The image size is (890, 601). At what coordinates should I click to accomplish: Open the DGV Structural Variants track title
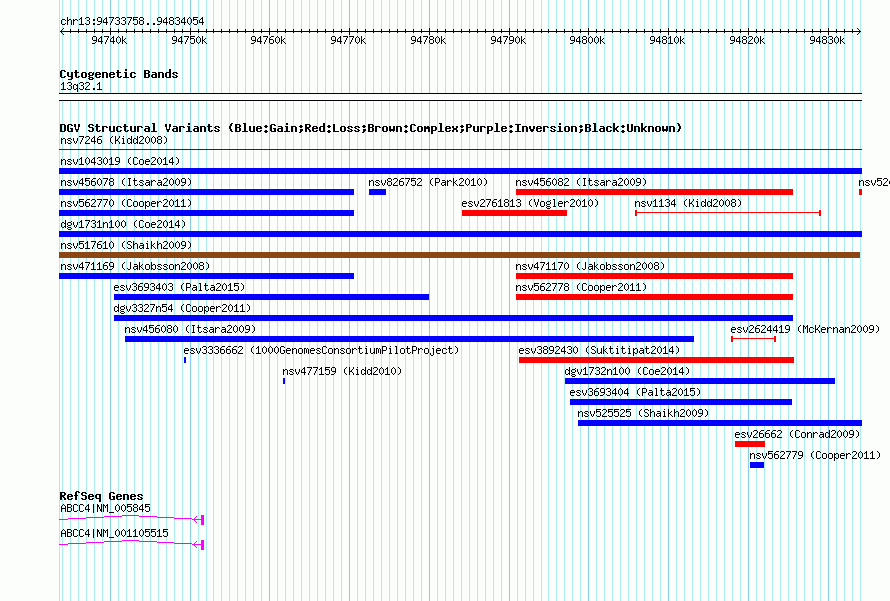[x=371, y=128]
